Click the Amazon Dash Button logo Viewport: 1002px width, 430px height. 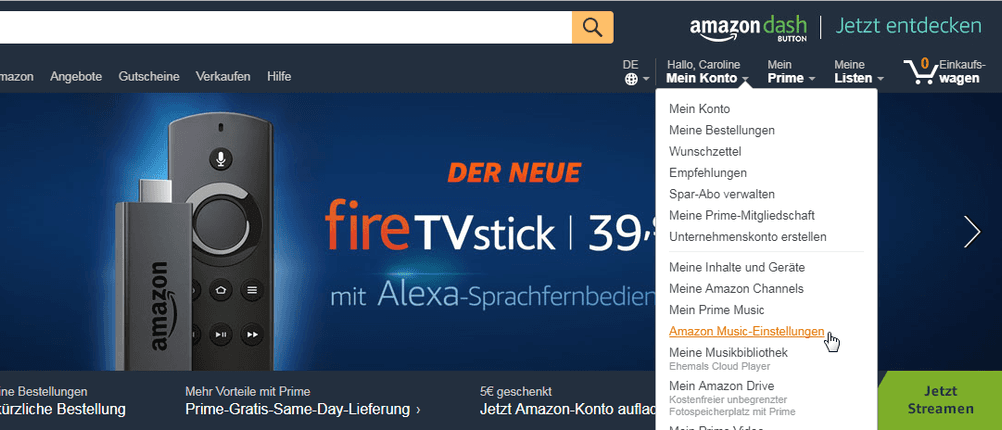coord(748,28)
